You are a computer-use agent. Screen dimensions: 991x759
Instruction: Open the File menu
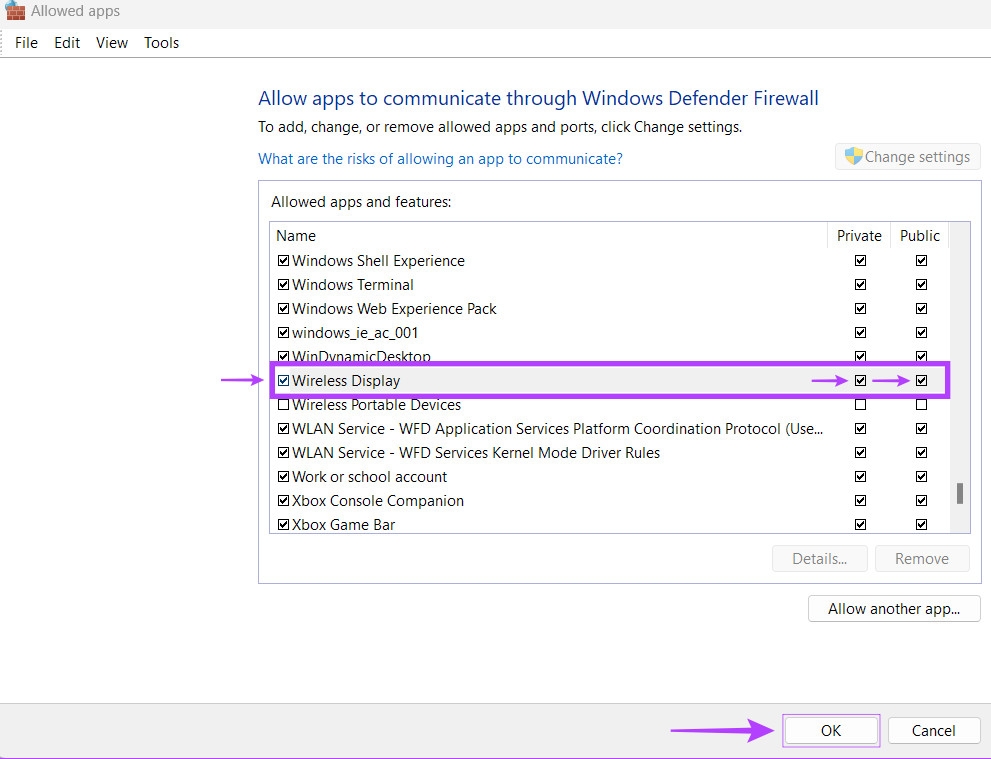(x=26, y=43)
